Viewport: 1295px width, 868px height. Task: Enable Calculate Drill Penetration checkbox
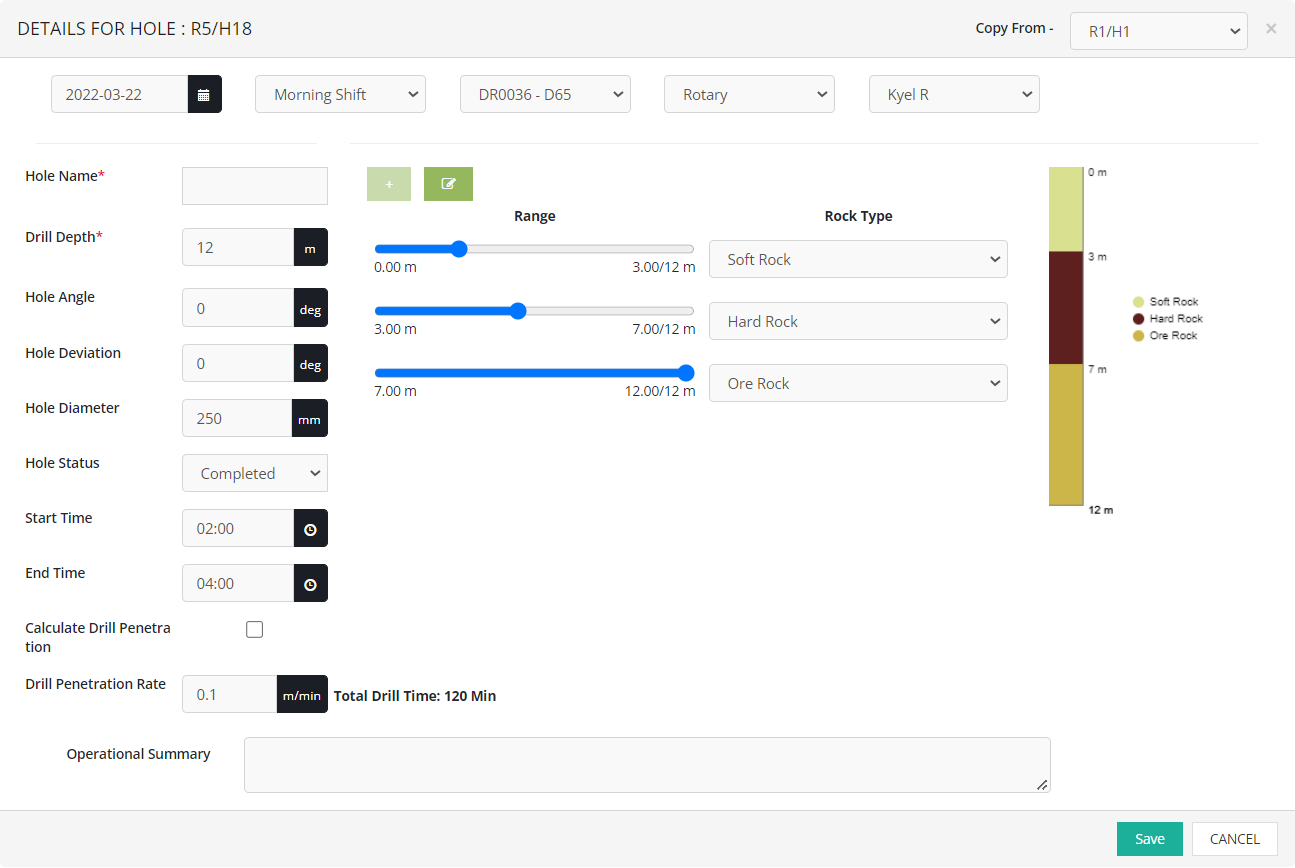(x=255, y=629)
